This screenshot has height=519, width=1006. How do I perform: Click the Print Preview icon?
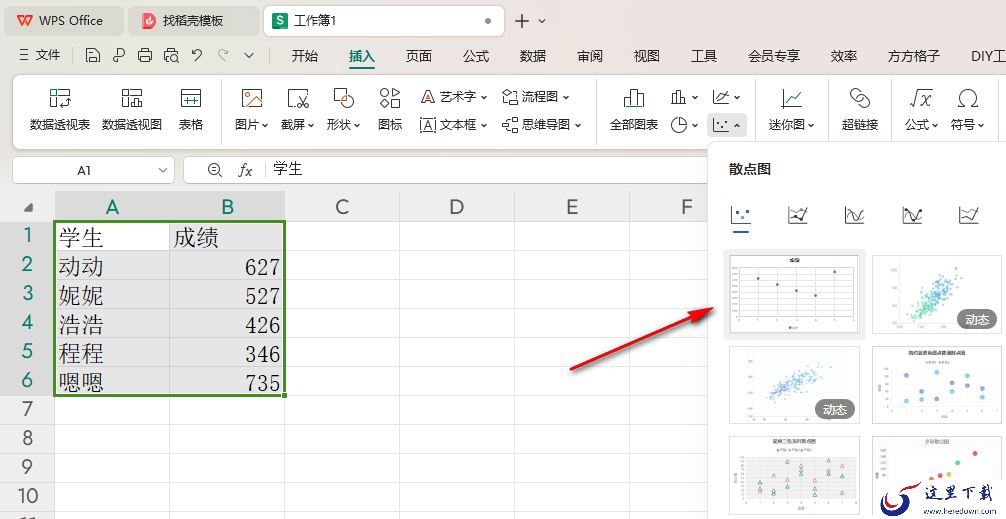click(x=171, y=56)
